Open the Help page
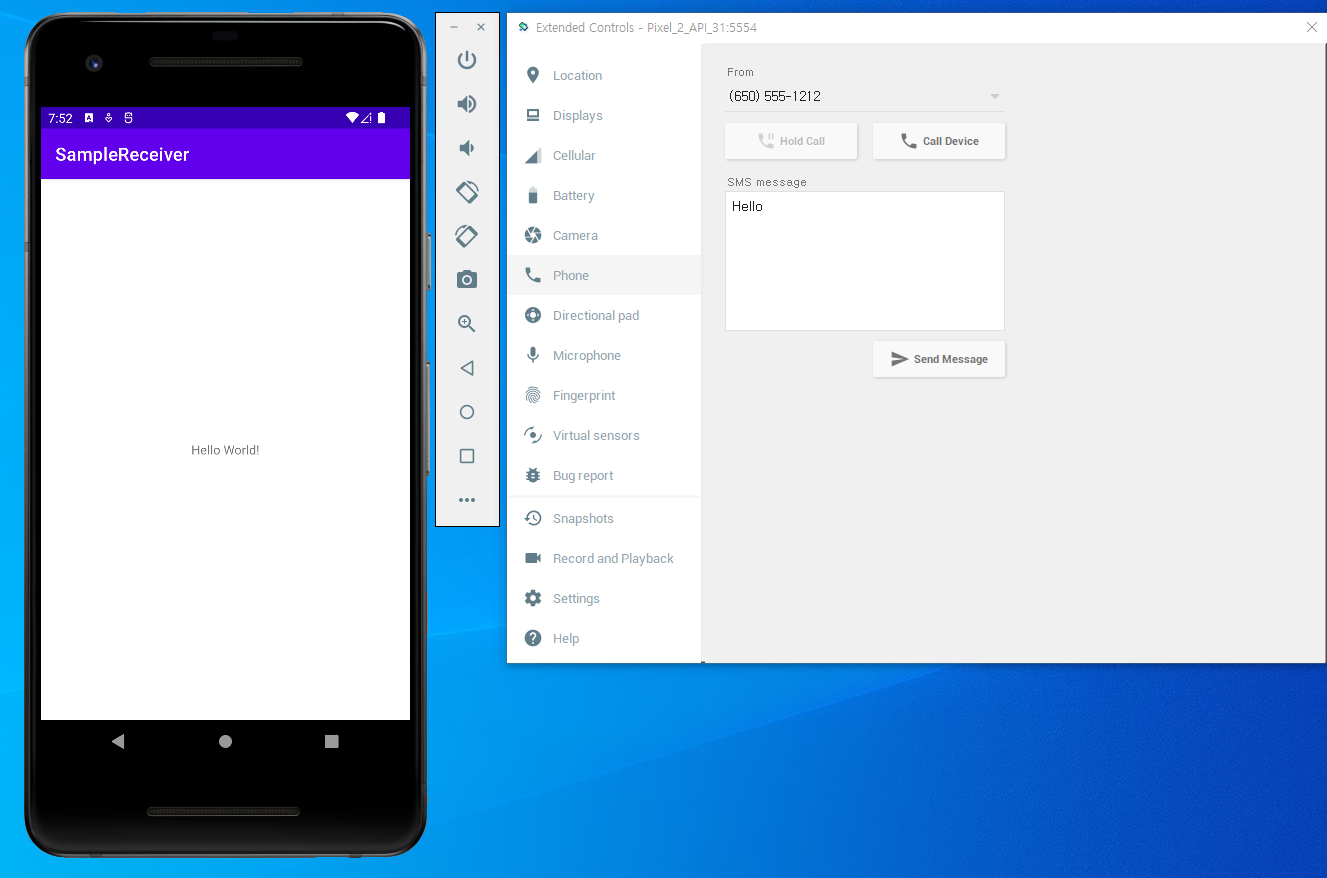Image resolution: width=1327 pixels, height=878 pixels. point(604,638)
